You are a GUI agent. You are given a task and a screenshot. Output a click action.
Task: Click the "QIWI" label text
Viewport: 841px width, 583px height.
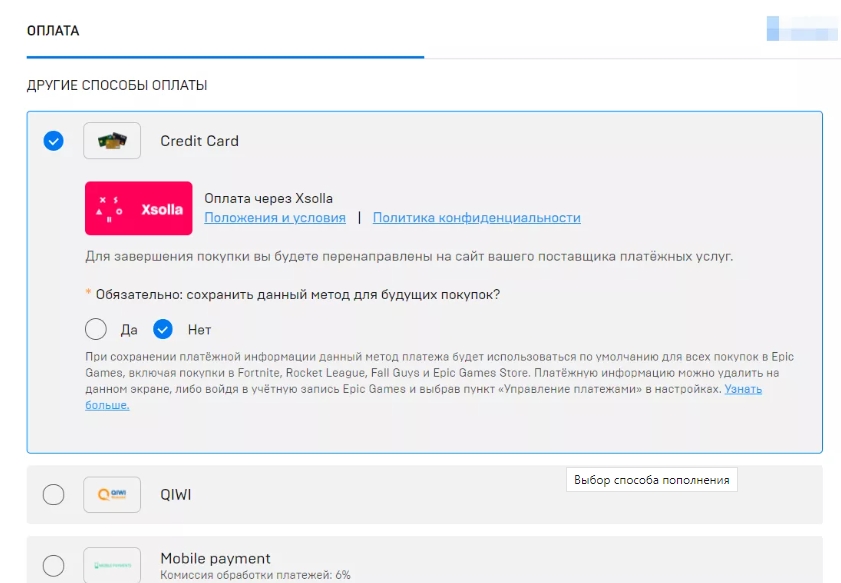177,494
